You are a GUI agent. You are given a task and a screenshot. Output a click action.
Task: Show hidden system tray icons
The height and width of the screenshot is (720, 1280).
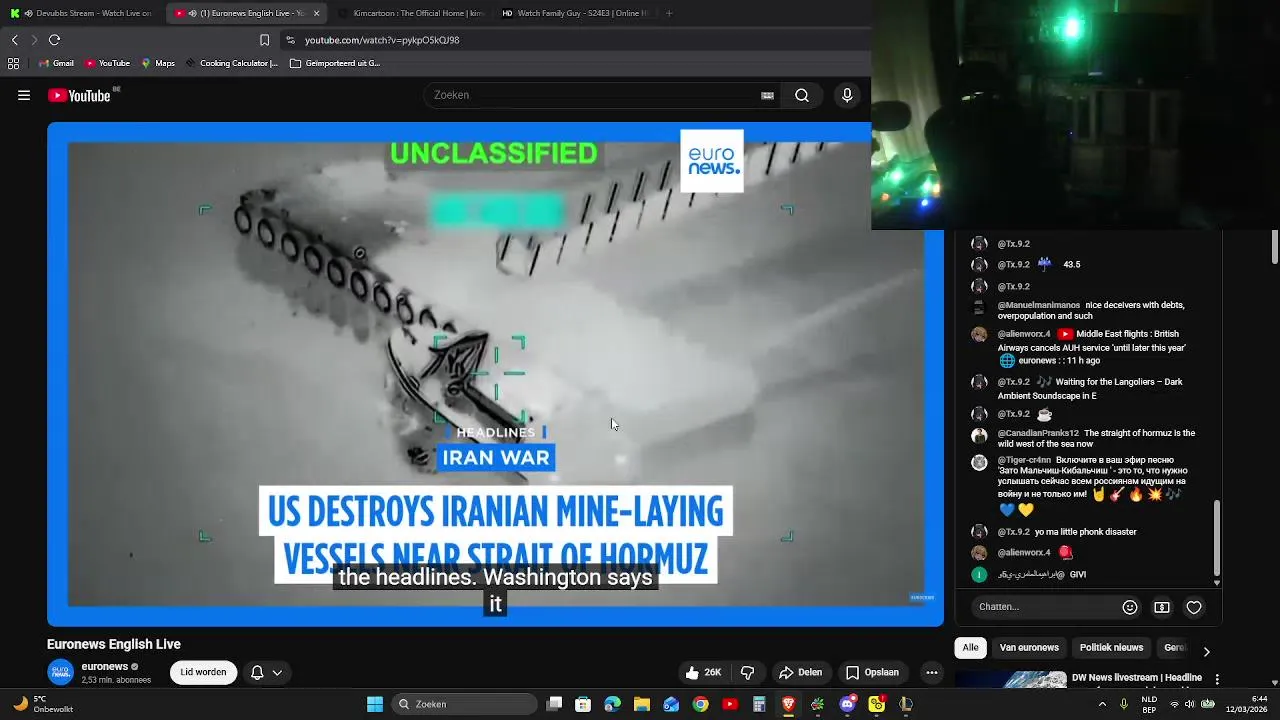pos(1102,704)
